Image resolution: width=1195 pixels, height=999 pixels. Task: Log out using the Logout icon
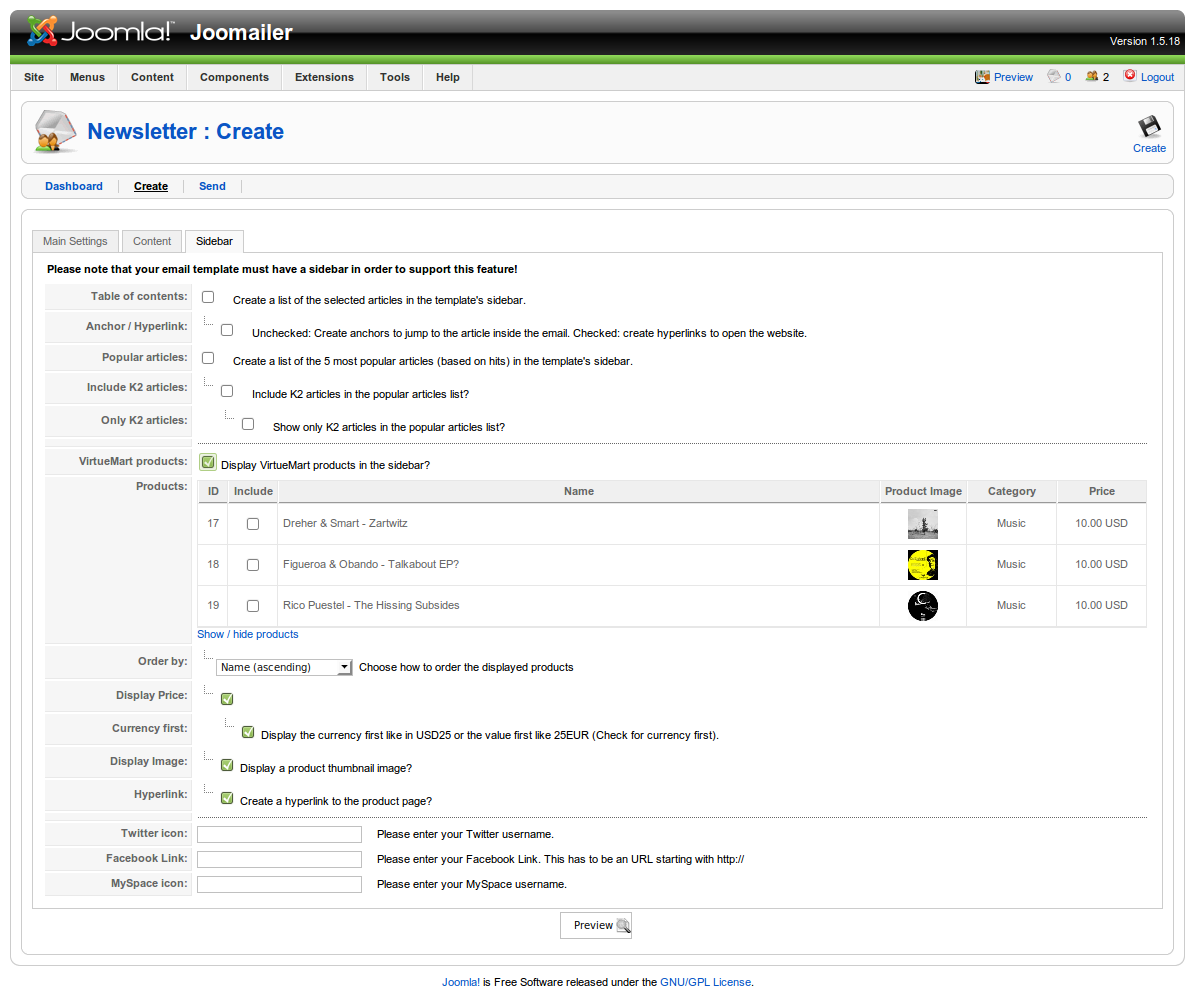1130,76
